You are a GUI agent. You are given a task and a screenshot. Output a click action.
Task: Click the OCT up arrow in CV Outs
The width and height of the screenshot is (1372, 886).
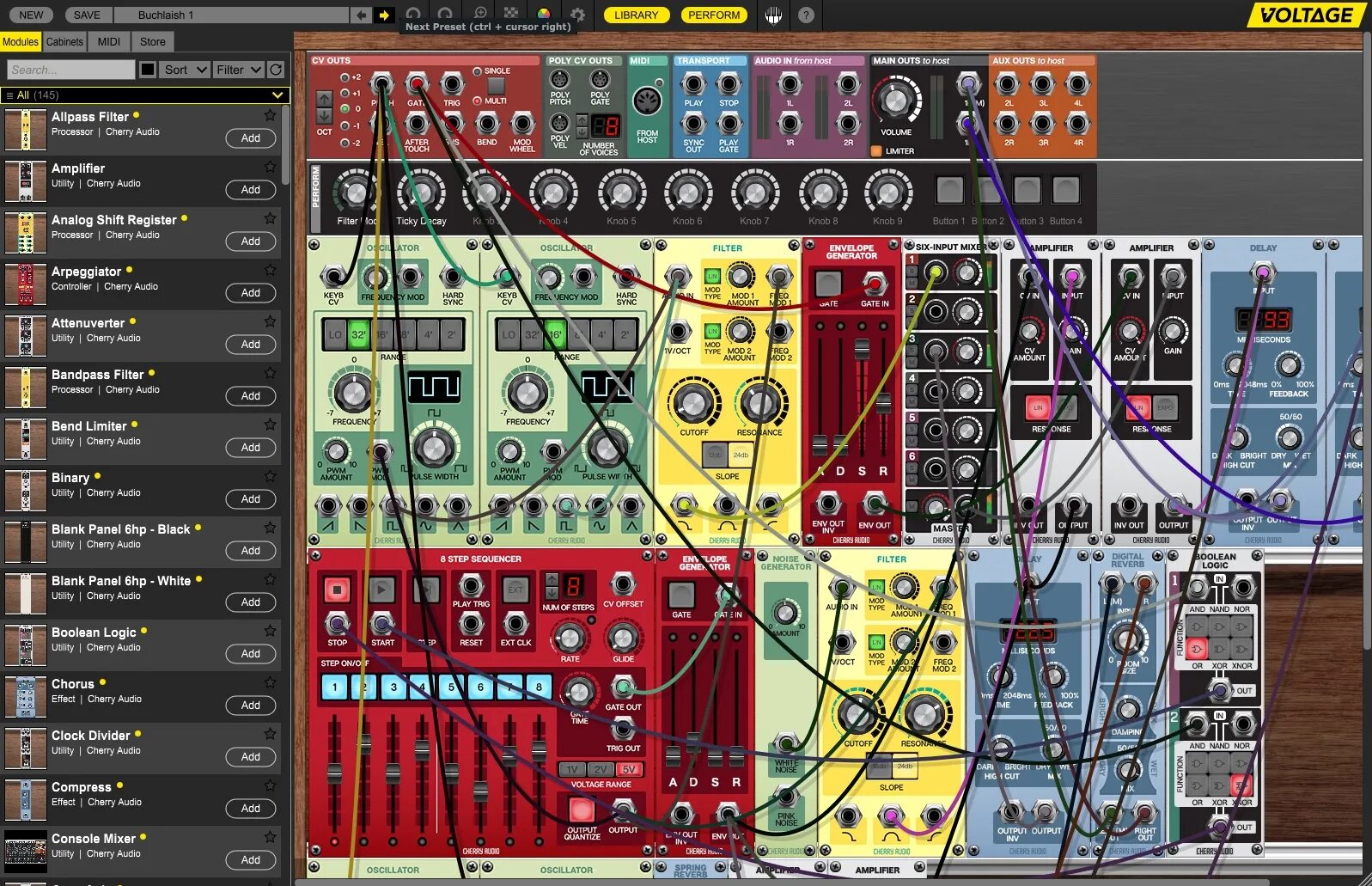coord(324,99)
